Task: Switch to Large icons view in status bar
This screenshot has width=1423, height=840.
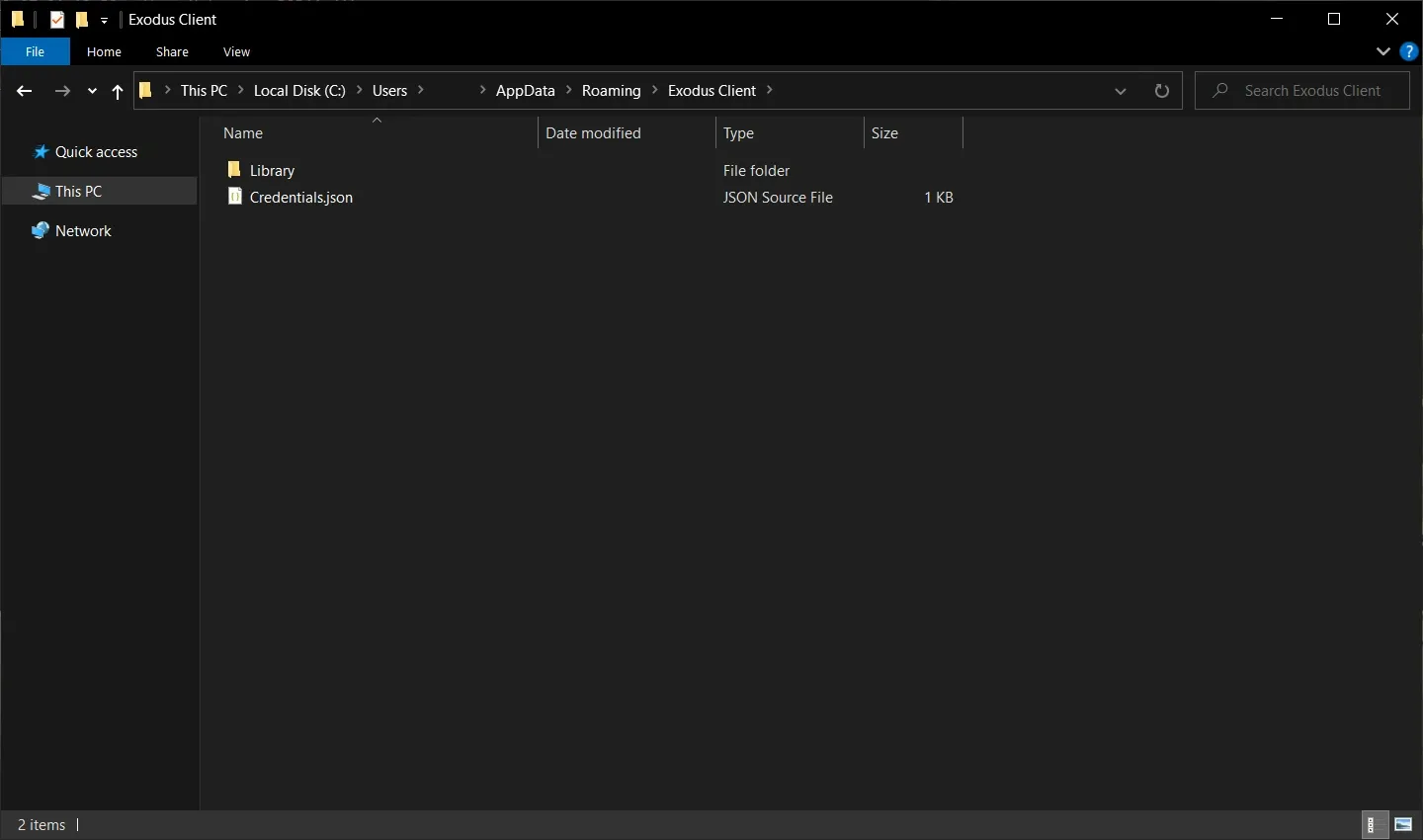Action: 1403,824
